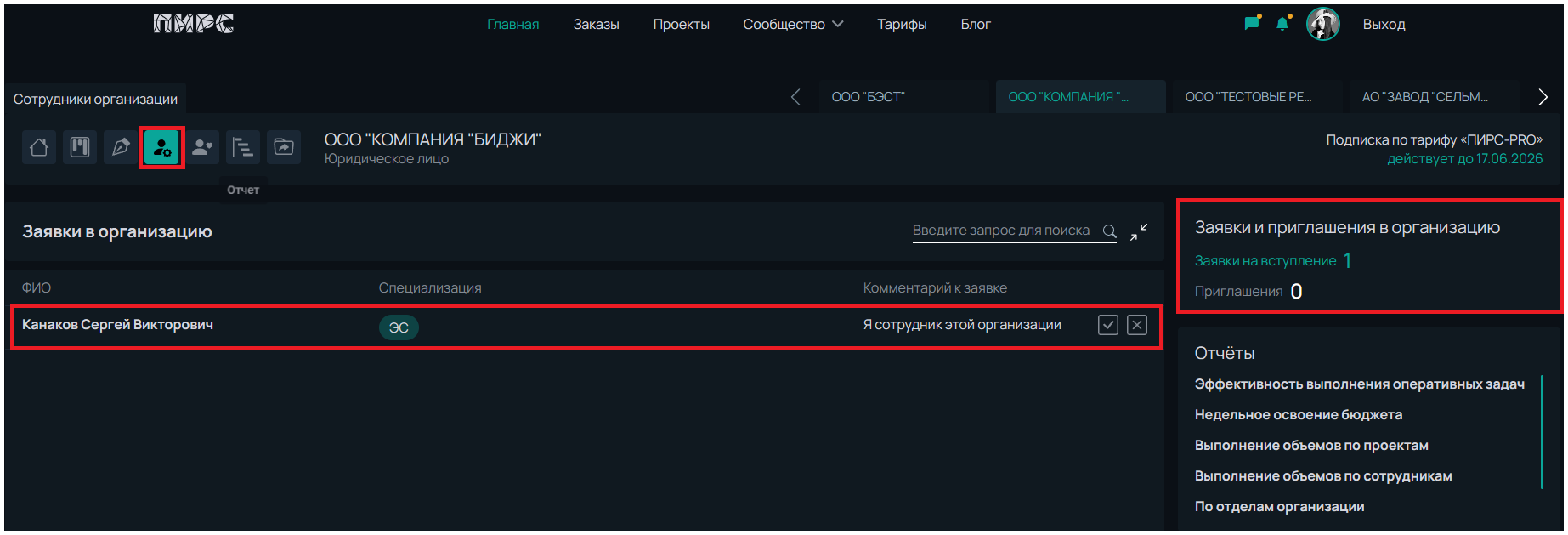Open Недельное освоение бюджета report

(1299, 415)
